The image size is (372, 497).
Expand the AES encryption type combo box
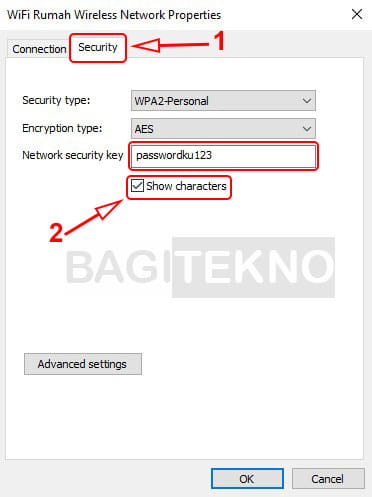(223, 129)
